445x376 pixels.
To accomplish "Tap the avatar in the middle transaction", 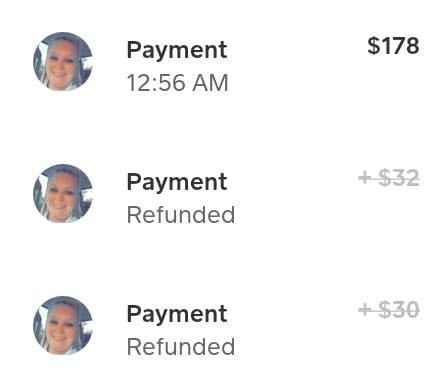I will [63, 193].
